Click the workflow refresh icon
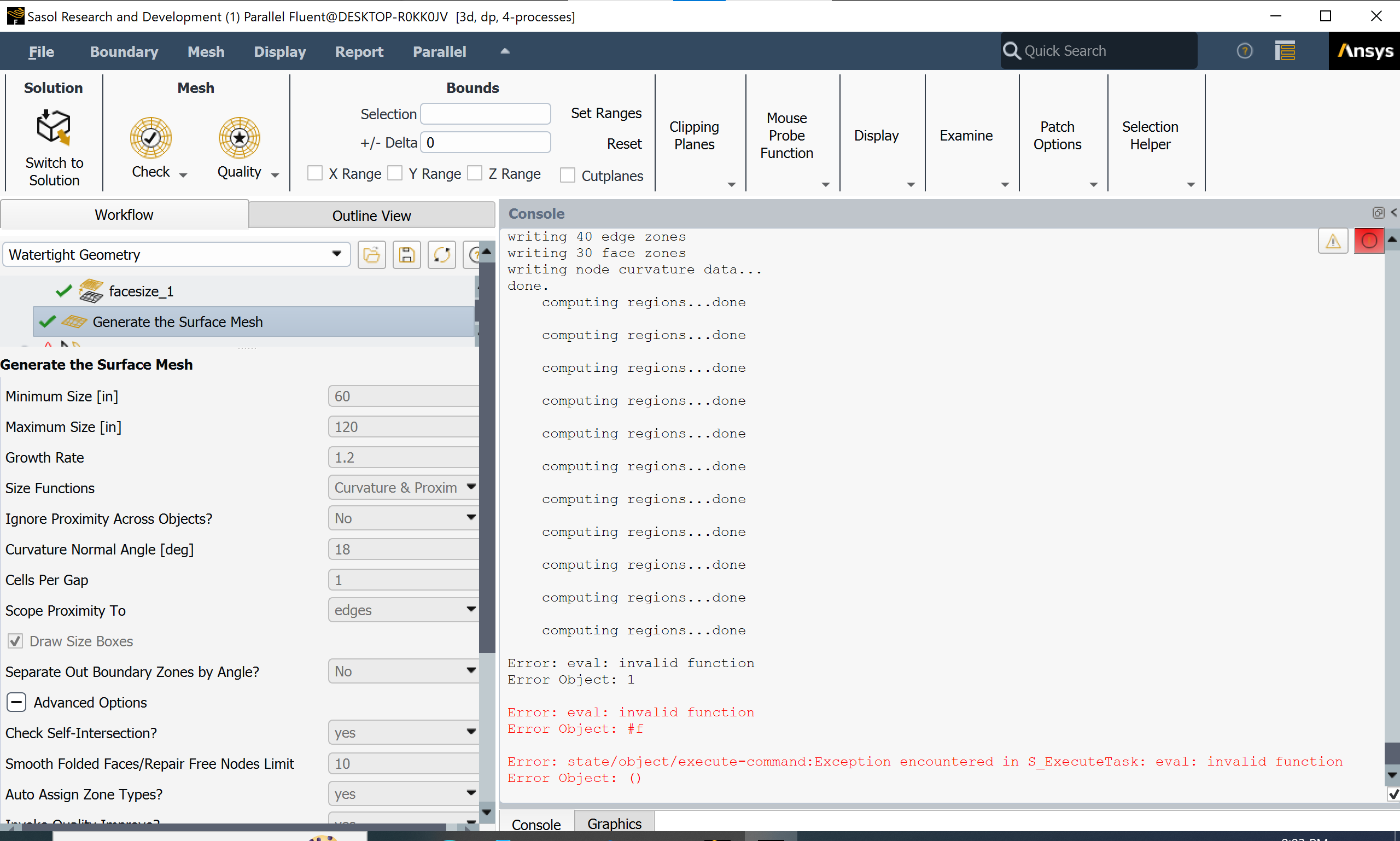The height and width of the screenshot is (841, 1400). click(441, 255)
